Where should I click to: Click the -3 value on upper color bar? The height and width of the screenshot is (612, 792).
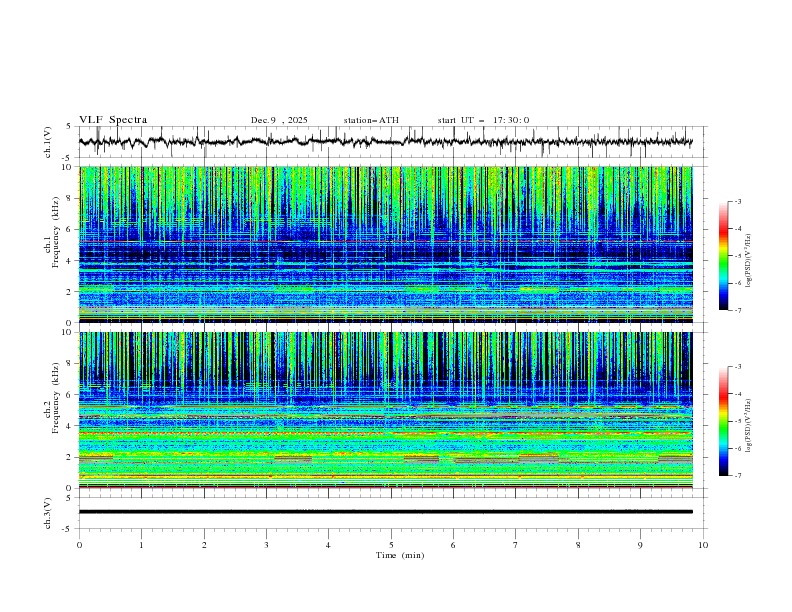(x=738, y=202)
